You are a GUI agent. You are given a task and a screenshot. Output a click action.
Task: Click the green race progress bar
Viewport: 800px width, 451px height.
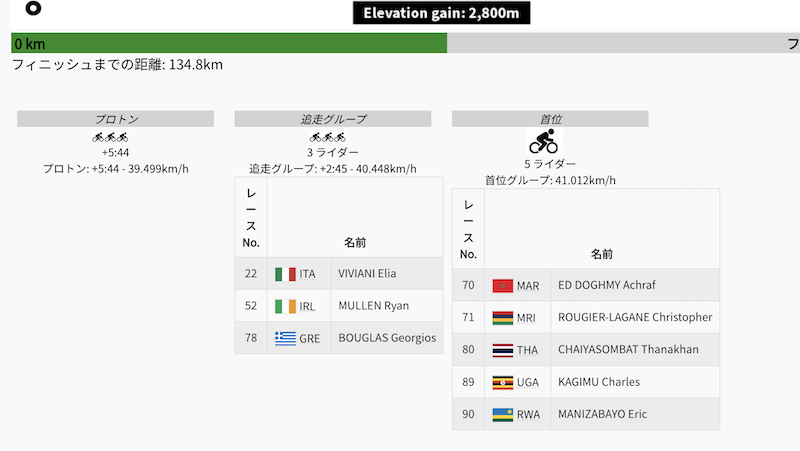click(x=229, y=43)
